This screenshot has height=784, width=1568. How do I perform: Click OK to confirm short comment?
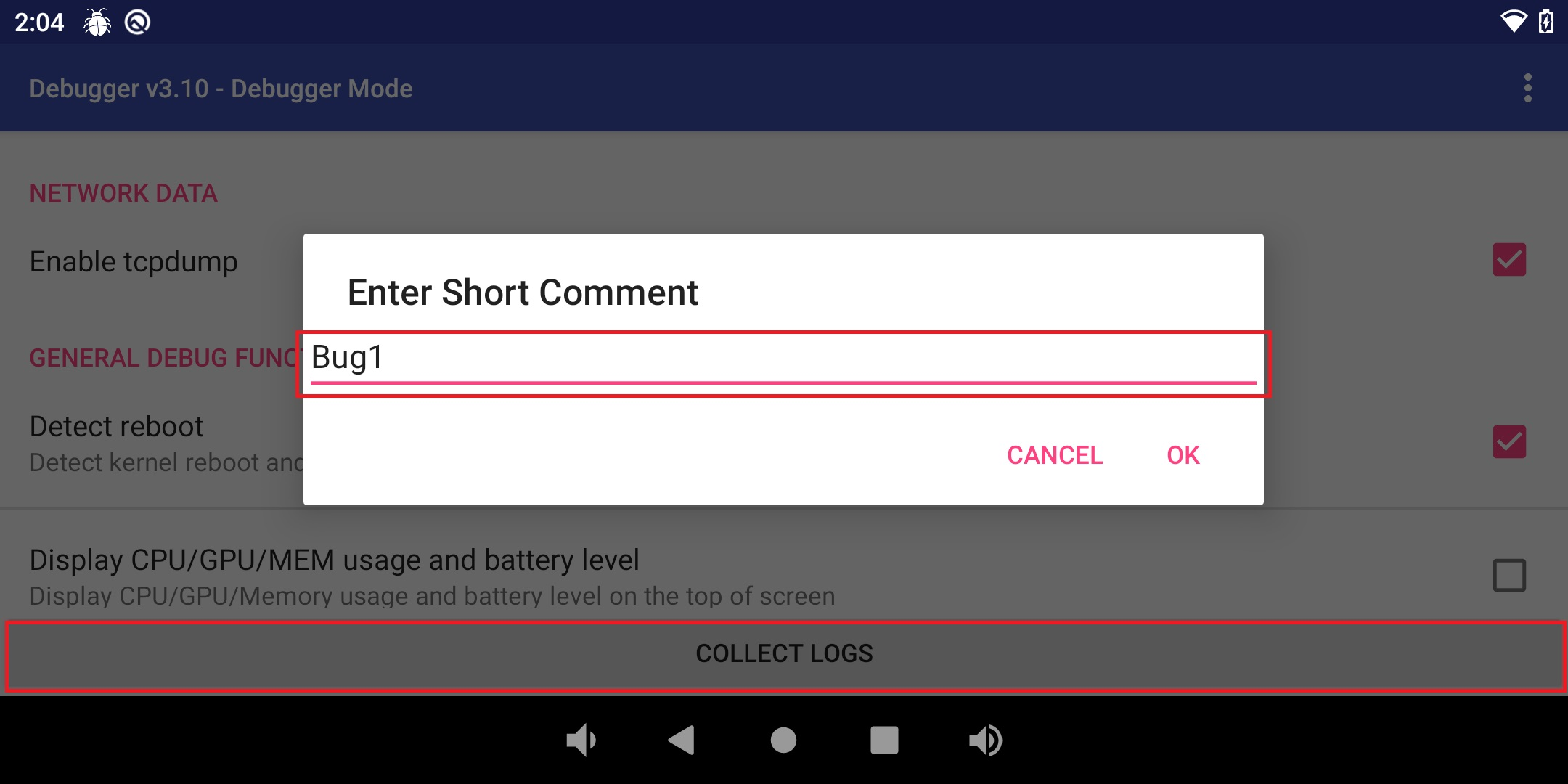coord(1183,454)
